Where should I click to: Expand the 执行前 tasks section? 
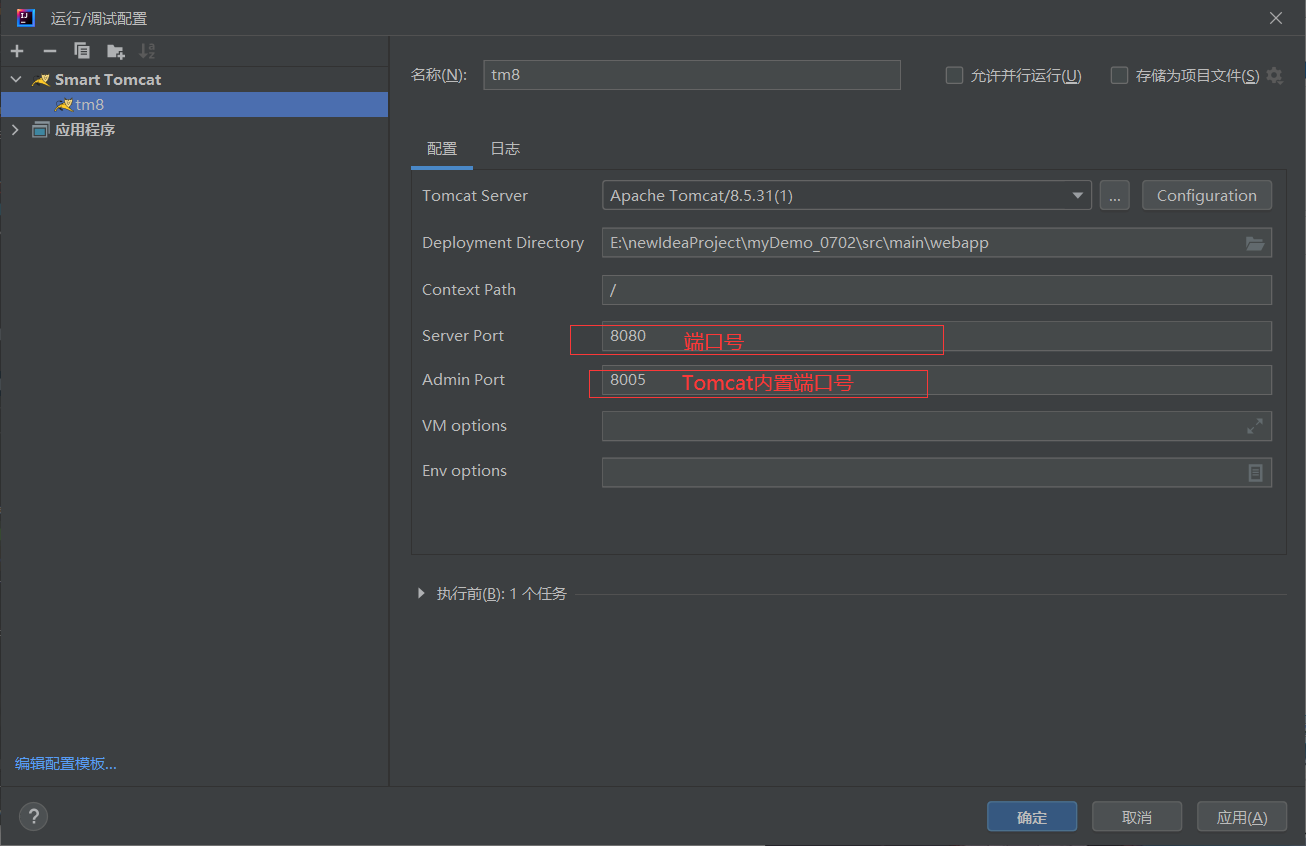[421, 593]
